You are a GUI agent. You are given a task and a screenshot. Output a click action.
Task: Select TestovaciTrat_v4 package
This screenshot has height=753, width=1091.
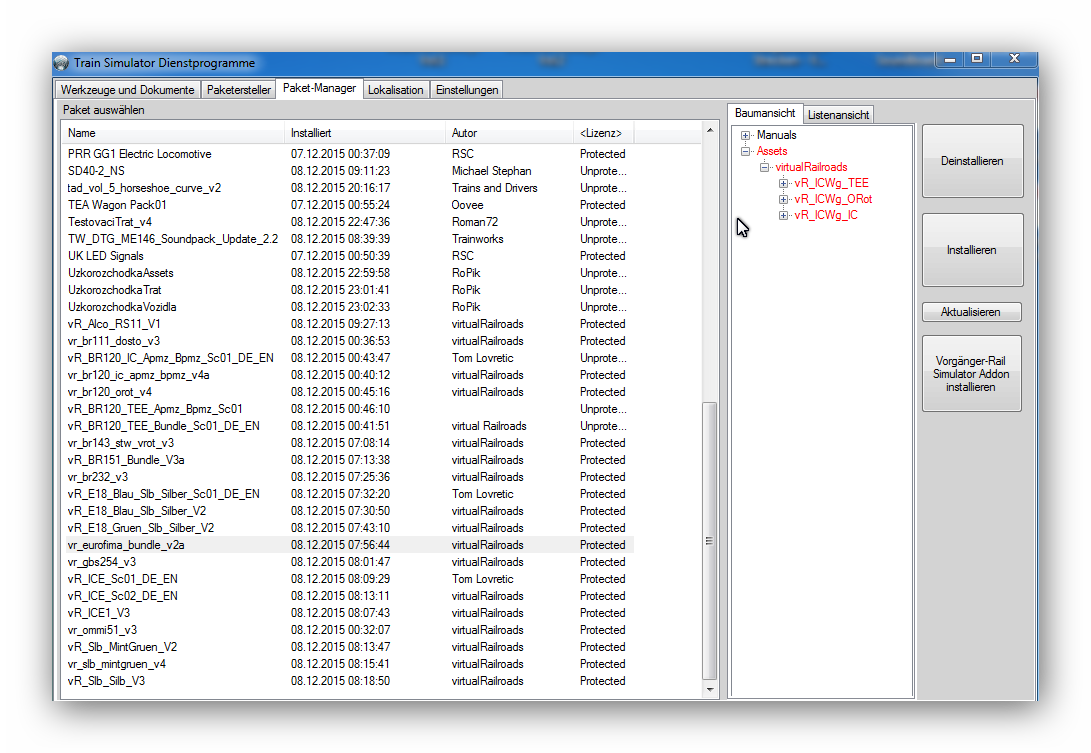tap(348, 222)
